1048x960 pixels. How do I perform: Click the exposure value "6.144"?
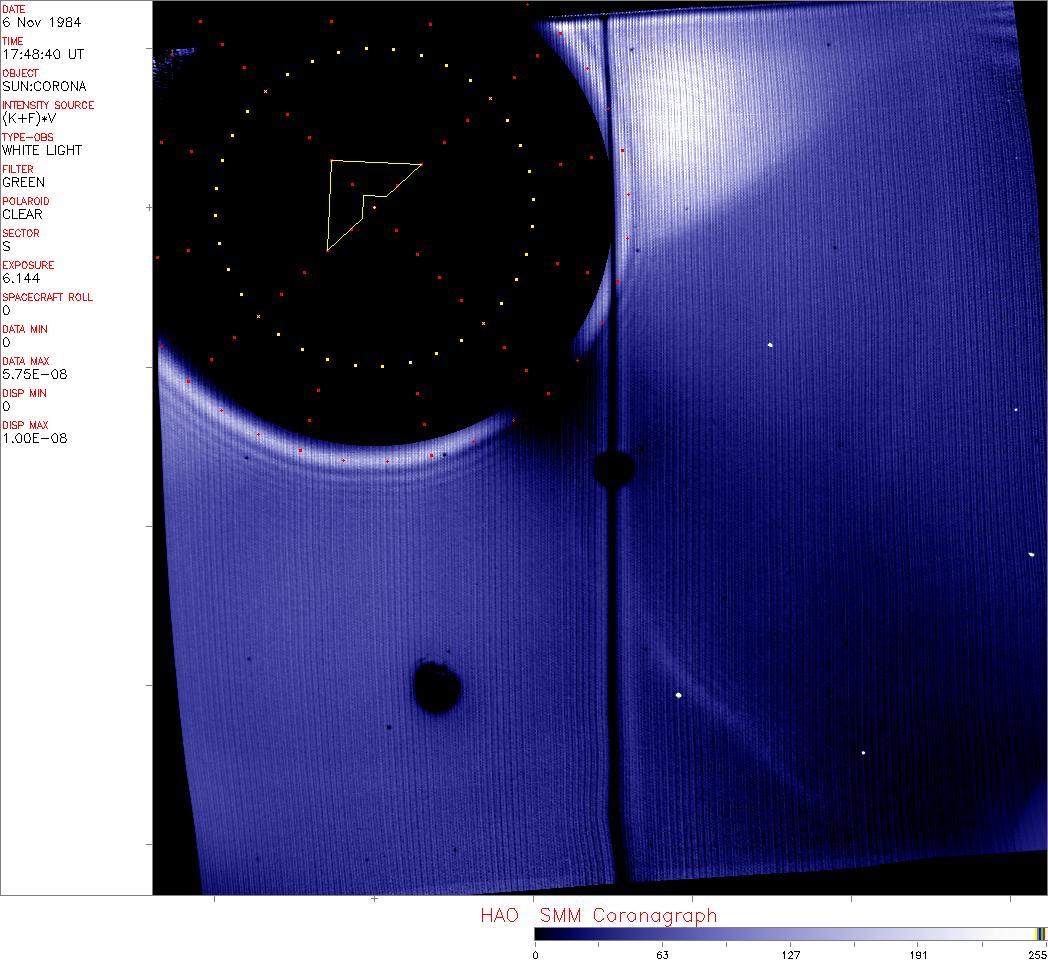pos(19,278)
